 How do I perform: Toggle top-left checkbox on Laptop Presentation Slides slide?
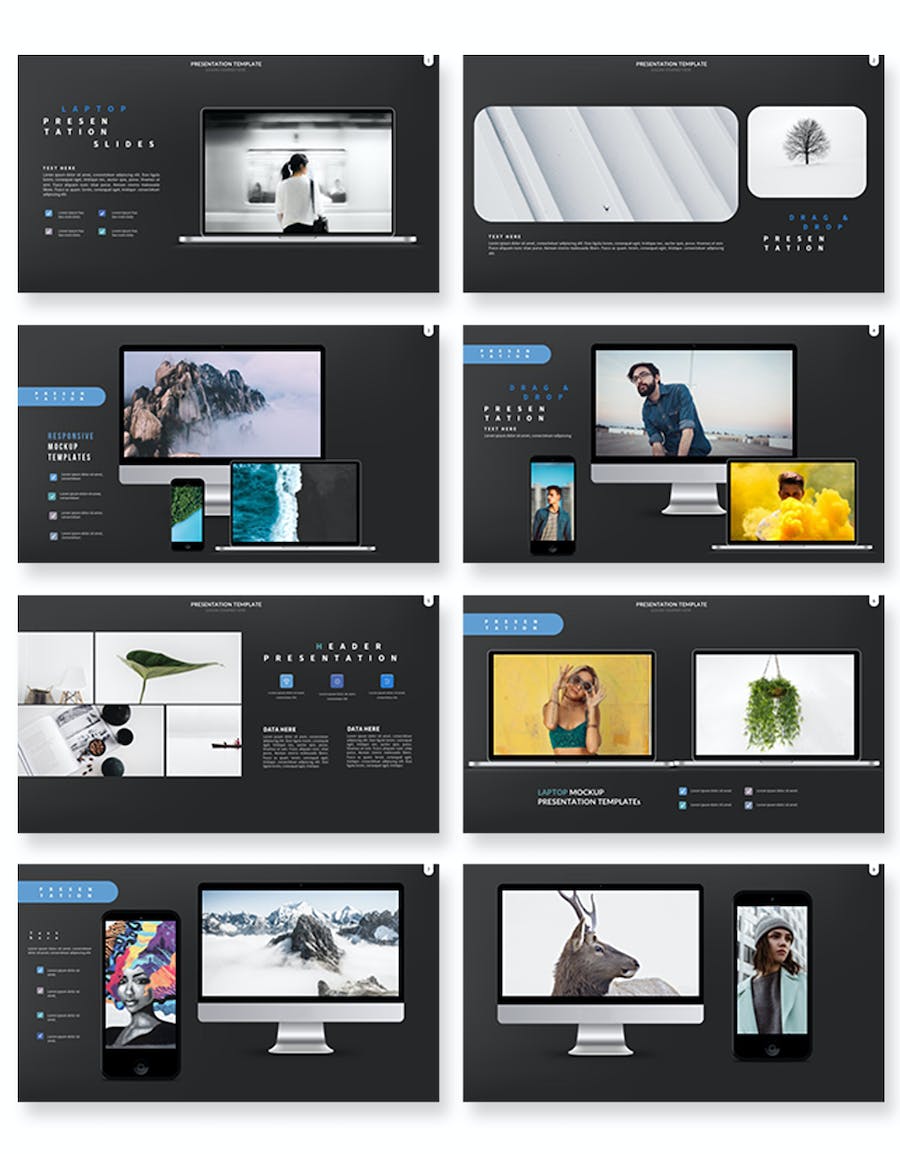coord(49,214)
